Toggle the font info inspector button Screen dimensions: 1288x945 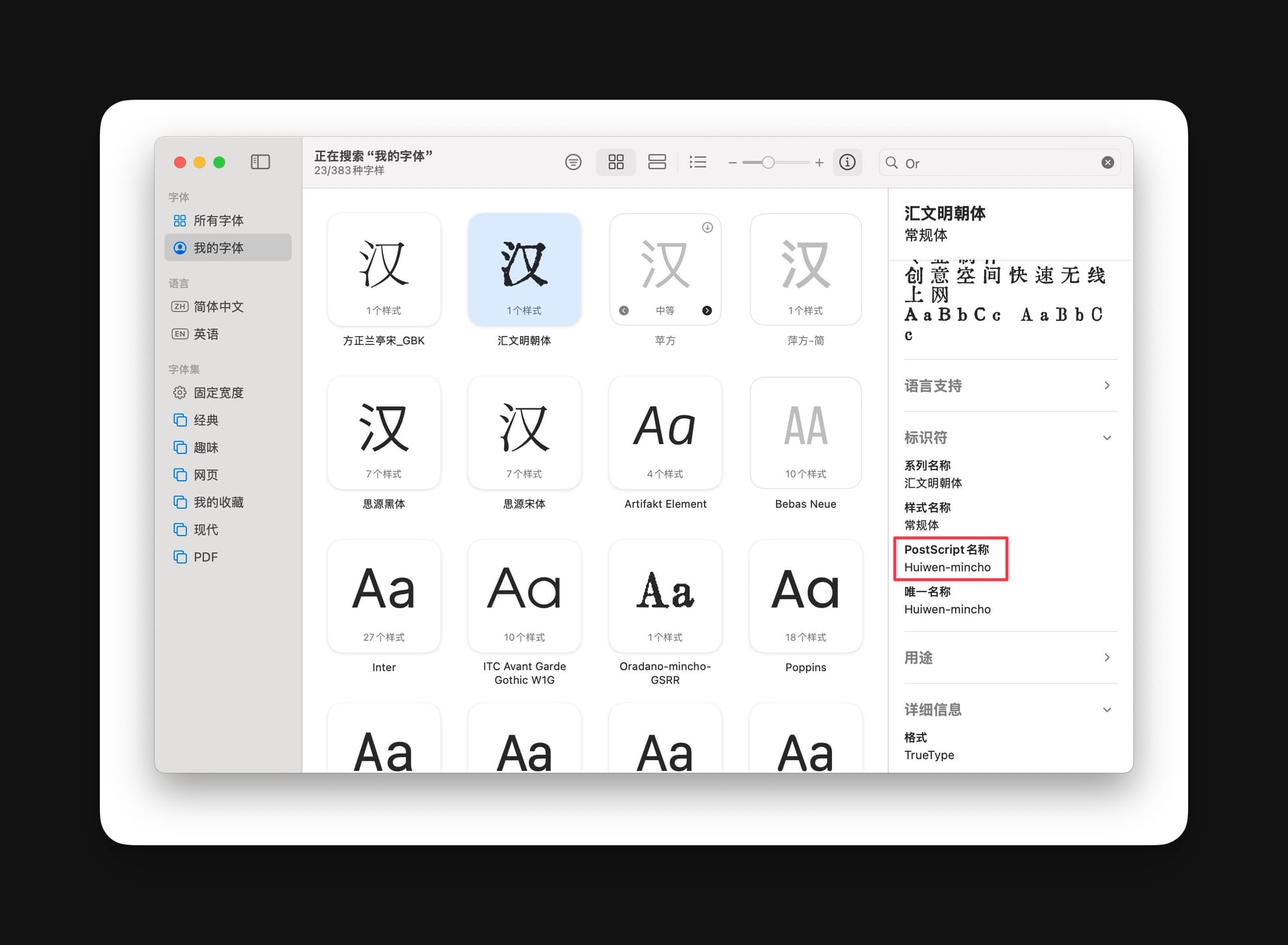[x=848, y=162]
